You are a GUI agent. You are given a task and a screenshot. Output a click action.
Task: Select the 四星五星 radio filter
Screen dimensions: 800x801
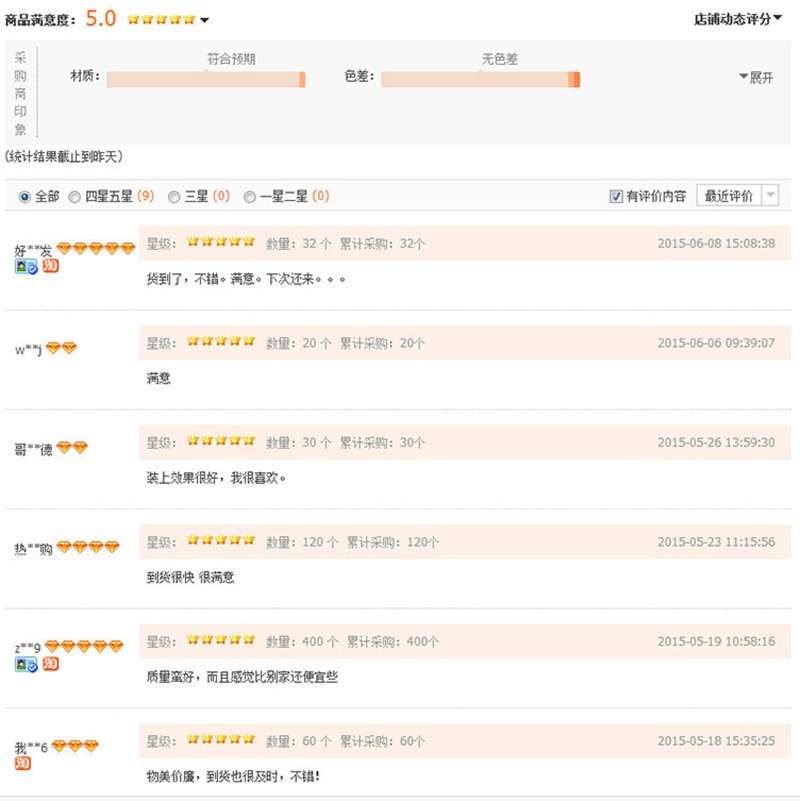(75, 197)
